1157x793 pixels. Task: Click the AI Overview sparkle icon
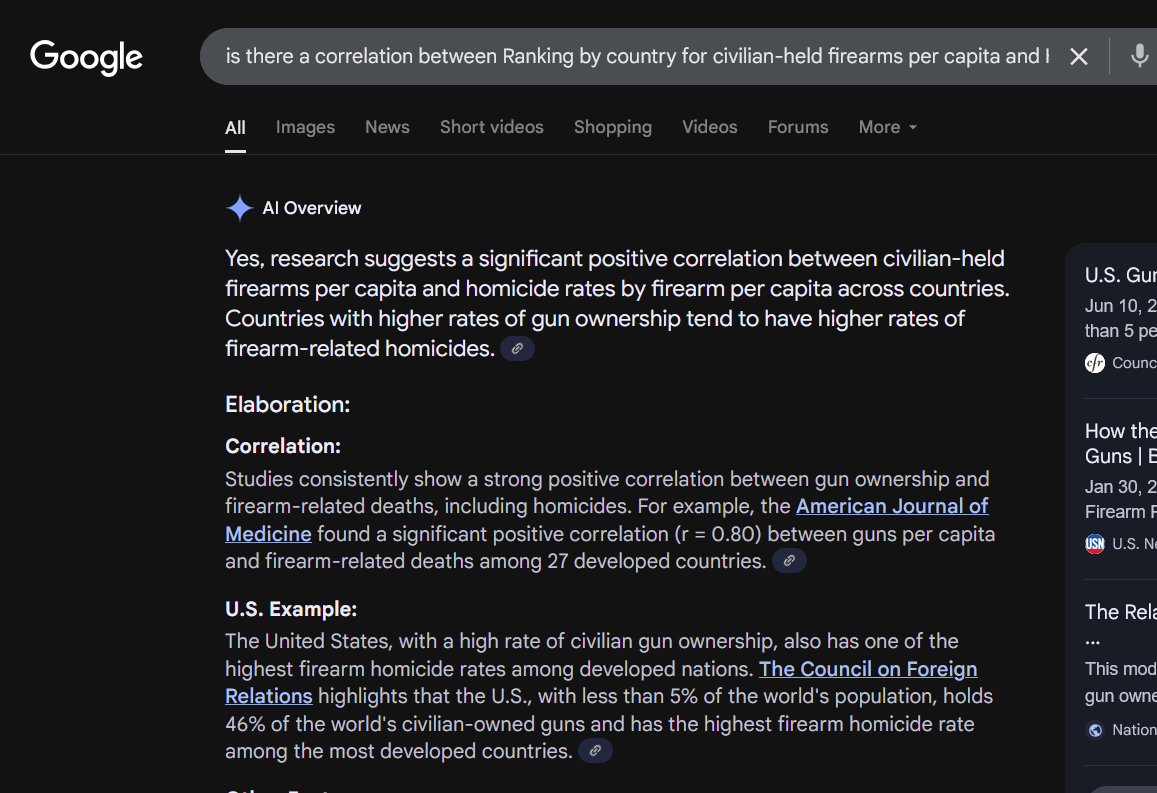point(240,208)
